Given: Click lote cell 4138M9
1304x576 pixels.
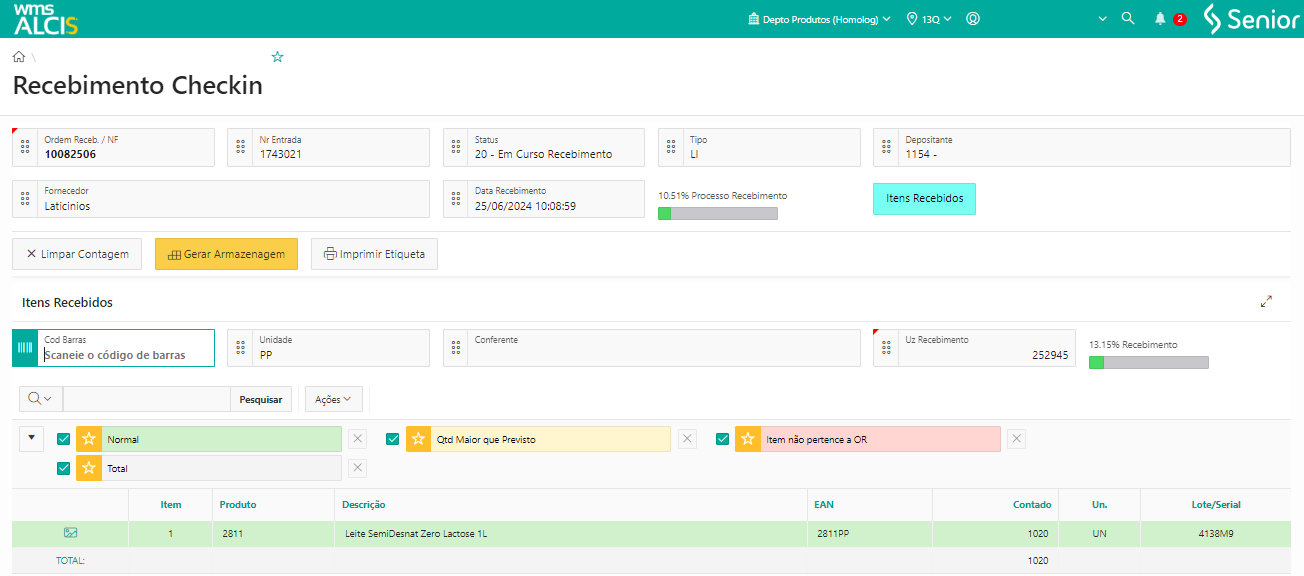Looking at the screenshot, I should point(1216,534).
